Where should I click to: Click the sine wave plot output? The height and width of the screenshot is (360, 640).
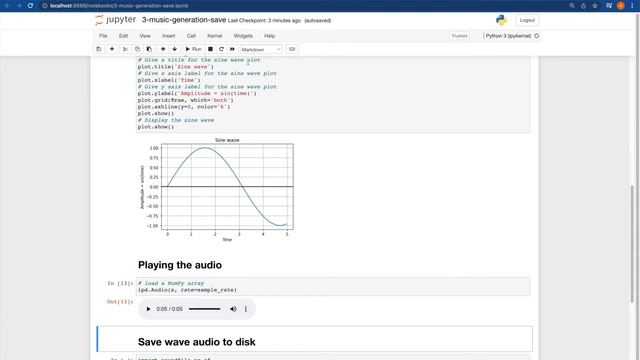point(217,190)
